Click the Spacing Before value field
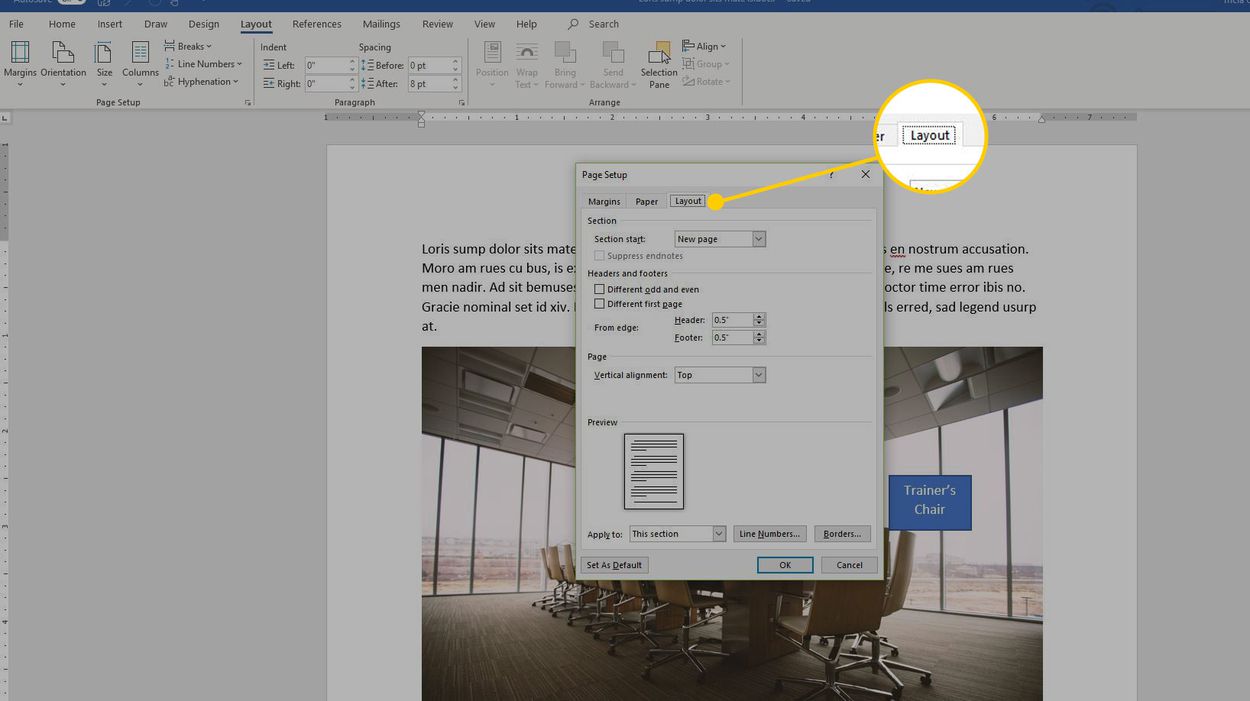 tap(429, 65)
